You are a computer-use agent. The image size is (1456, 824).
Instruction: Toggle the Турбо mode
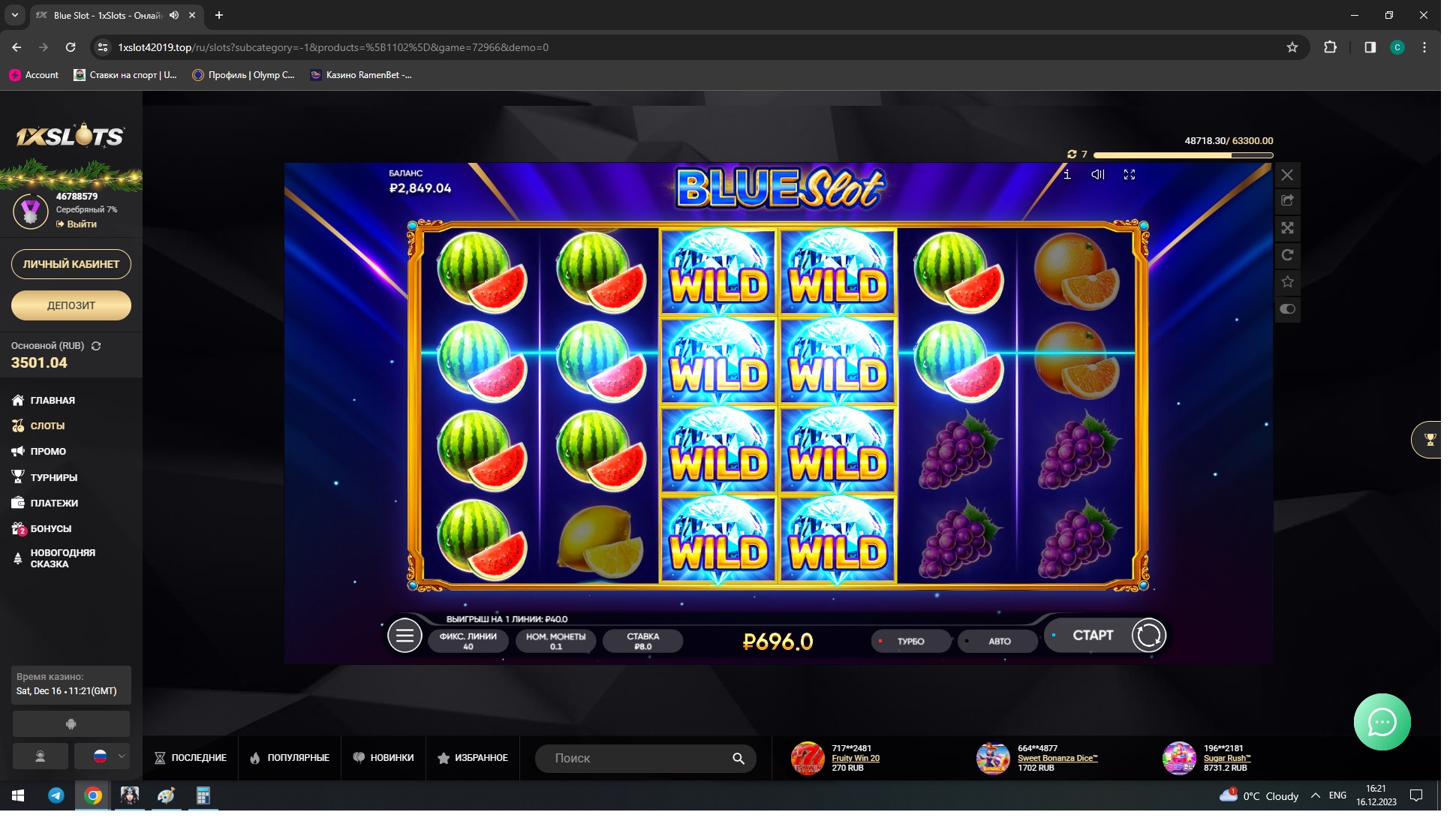(x=910, y=641)
